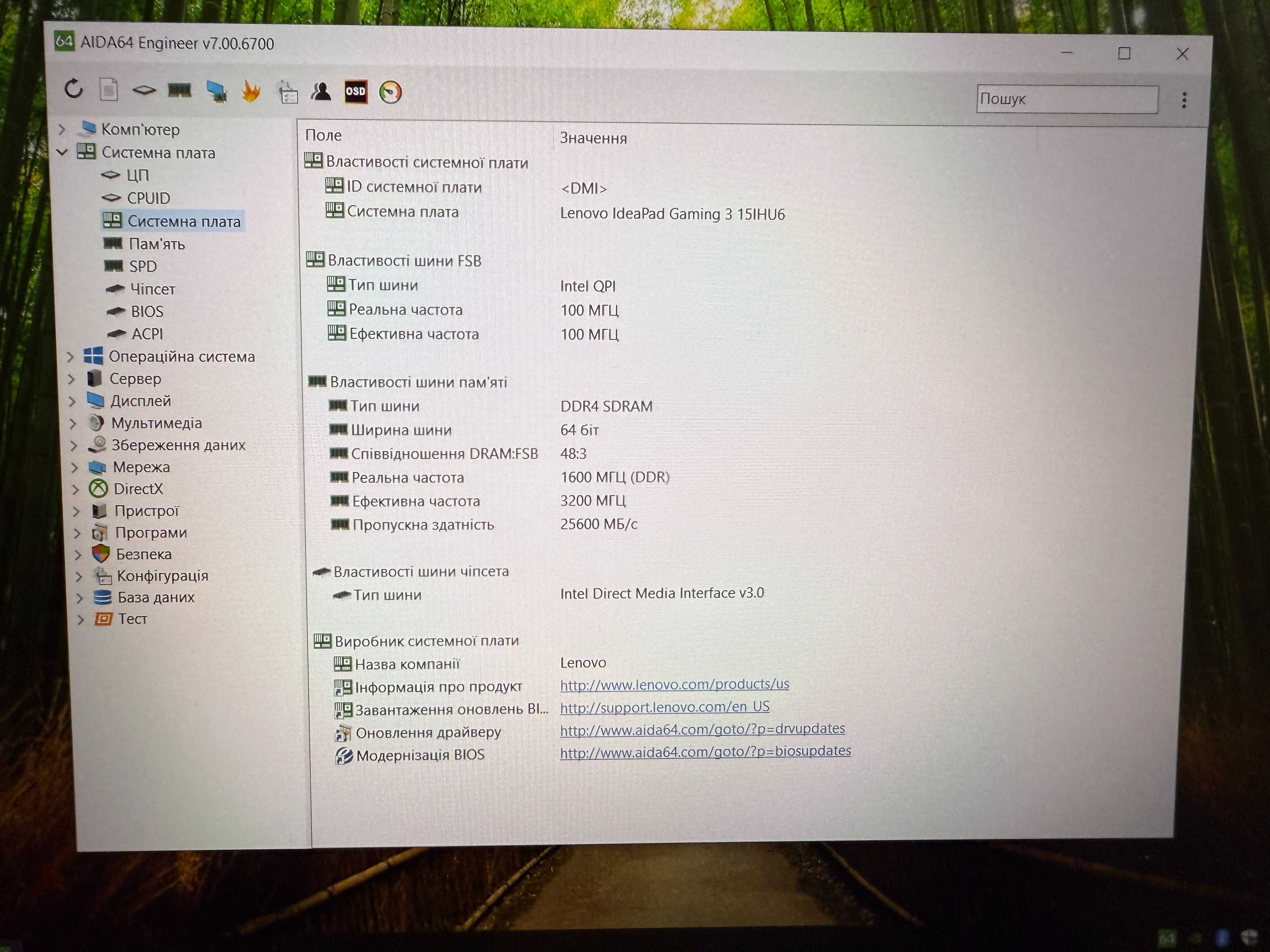The height and width of the screenshot is (952, 1270).
Task: Click the database icon beside База даних
Action: [x=102, y=598]
